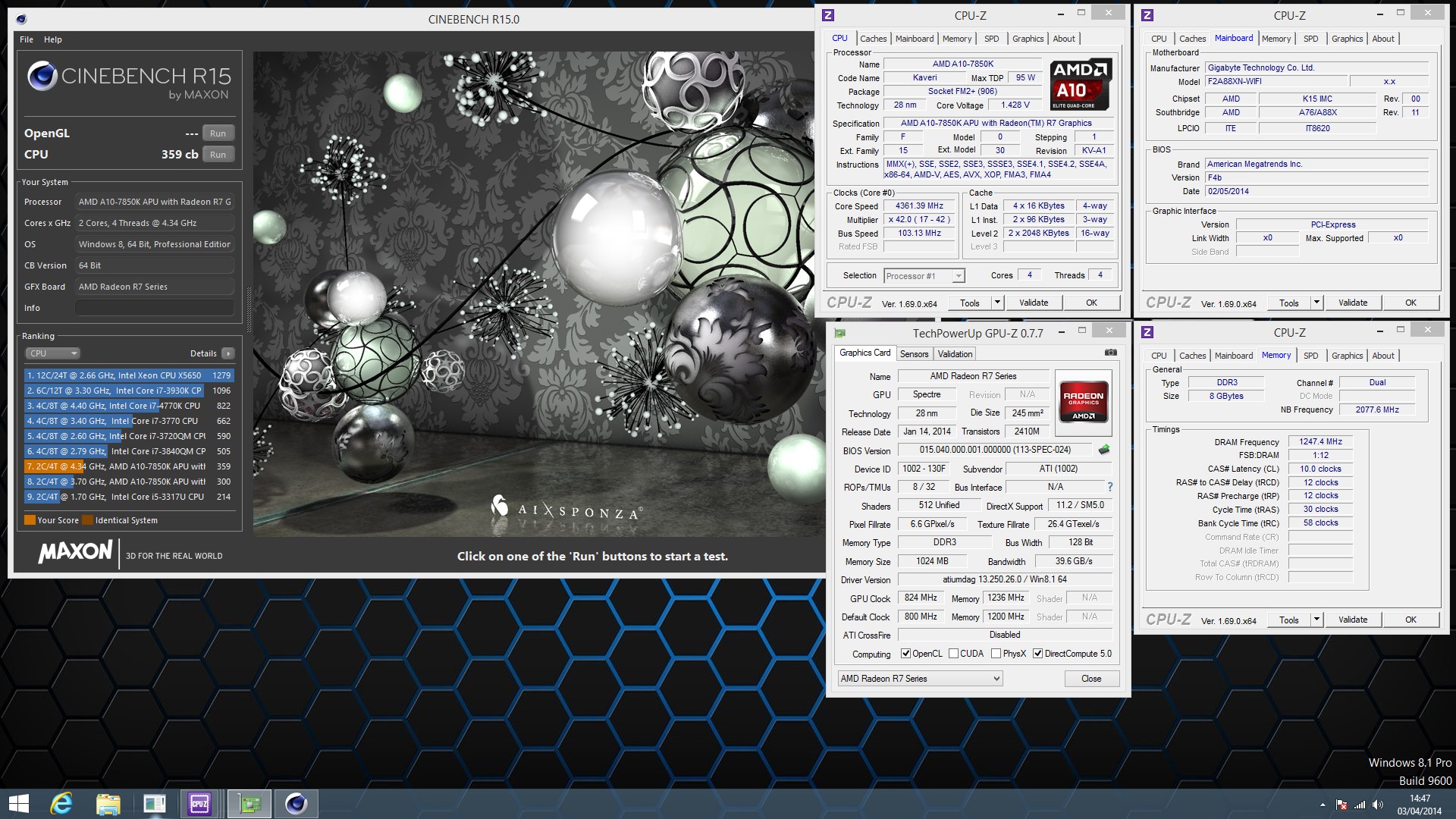
Task: Click the AMD A10 processor logo
Action: (x=1081, y=84)
